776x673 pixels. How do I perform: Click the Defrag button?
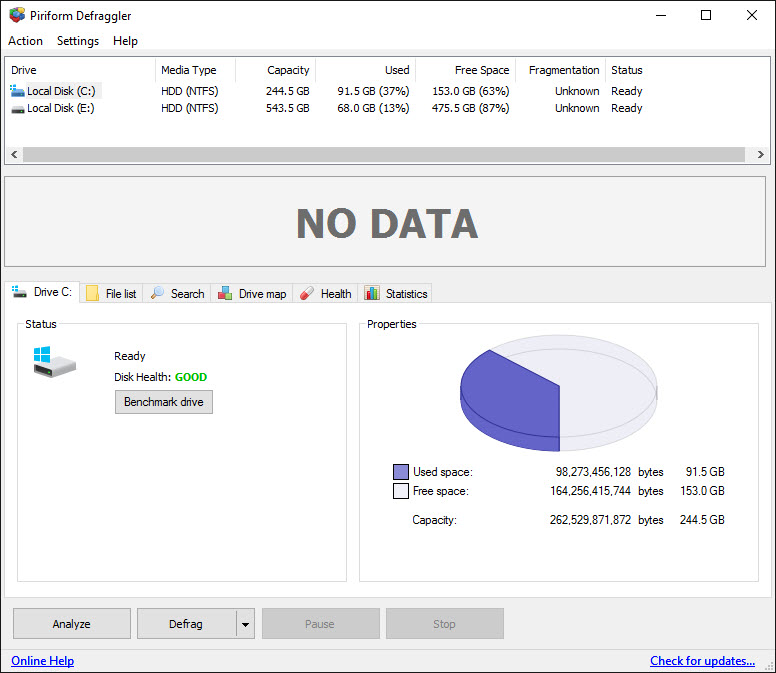point(186,624)
